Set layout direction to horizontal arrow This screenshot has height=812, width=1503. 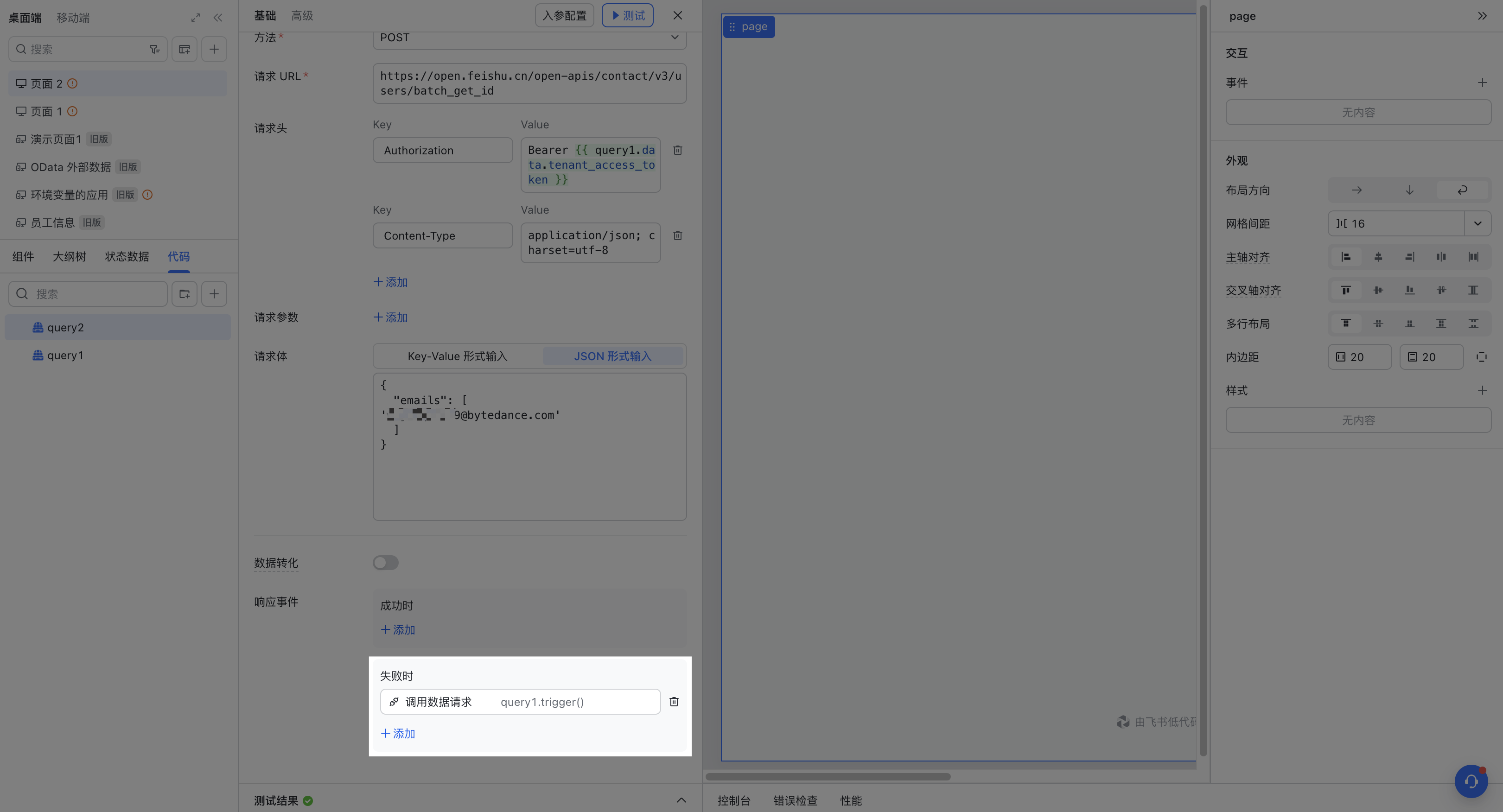click(1357, 190)
